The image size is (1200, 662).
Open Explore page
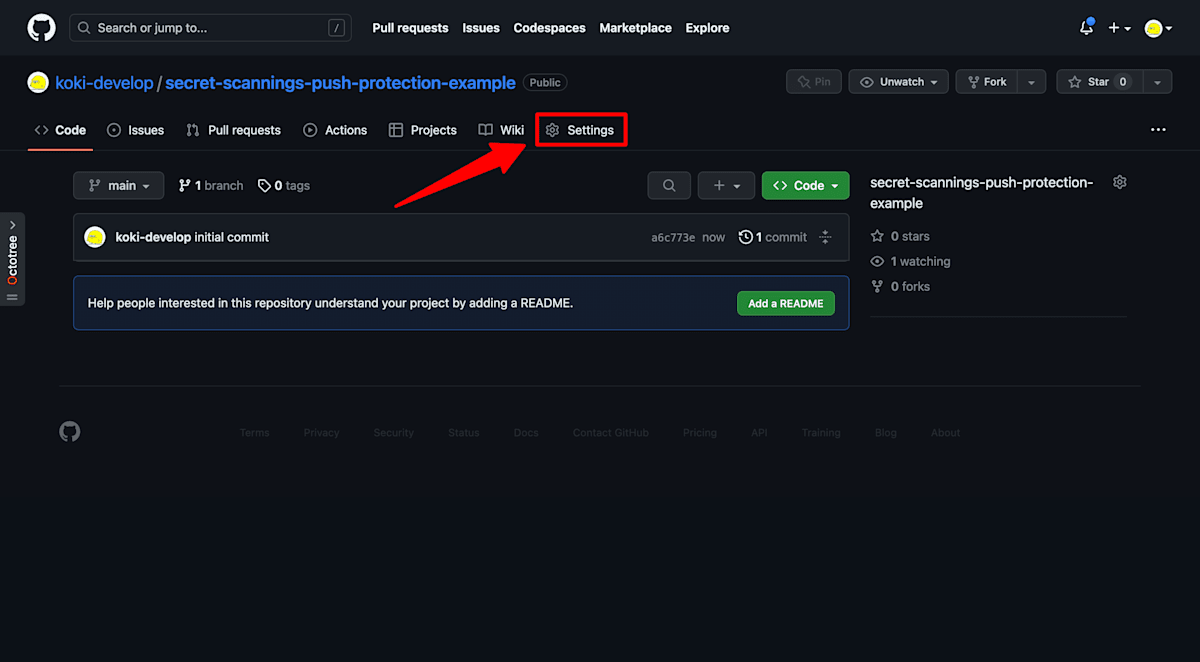pos(707,28)
